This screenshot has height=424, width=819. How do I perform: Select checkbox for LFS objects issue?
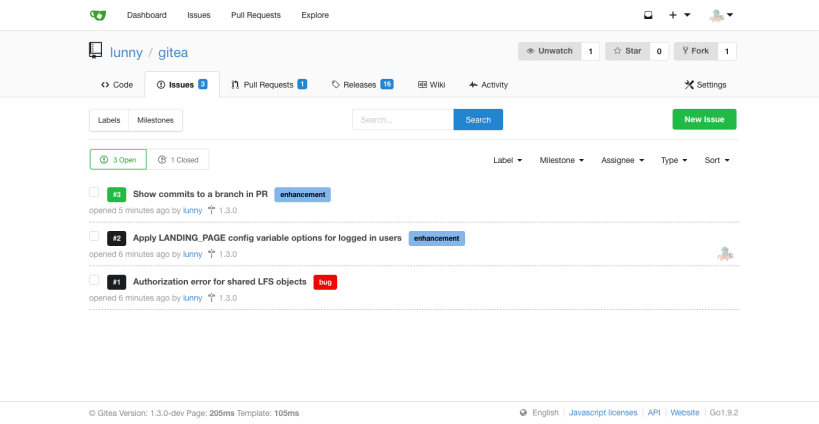(94, 280)
